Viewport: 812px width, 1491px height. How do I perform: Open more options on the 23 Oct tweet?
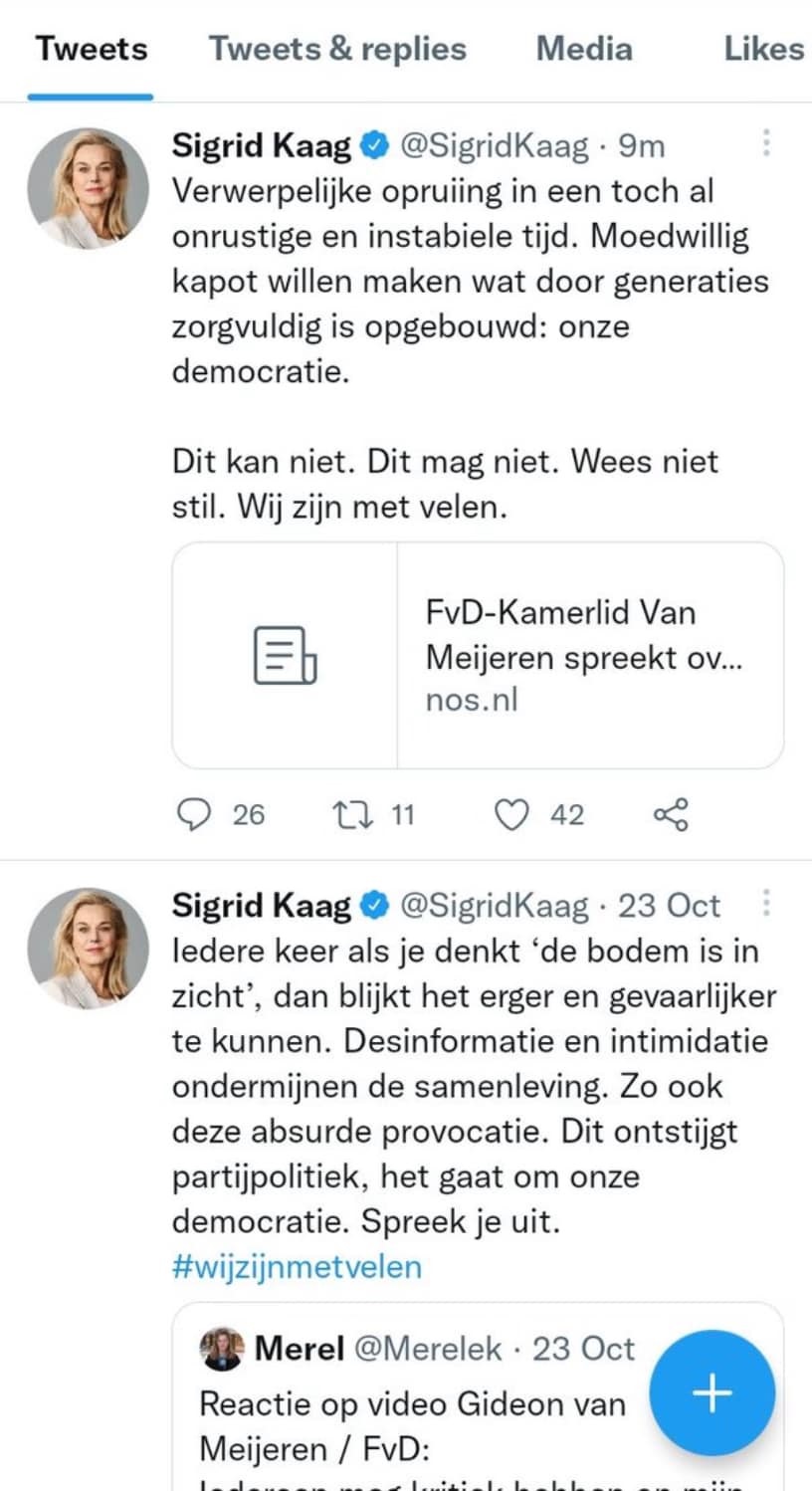coord(766,903)
